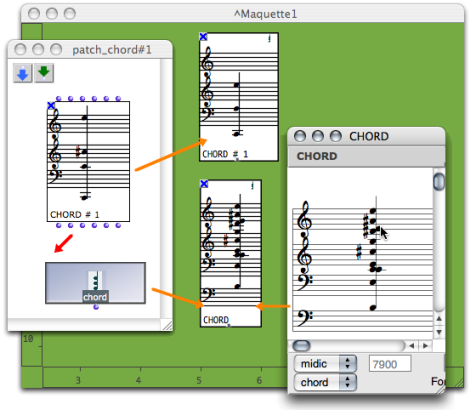Click the top notehead in the CHORD editor score
The height and width of the screenshot is (410, 476).
point(373,211)
